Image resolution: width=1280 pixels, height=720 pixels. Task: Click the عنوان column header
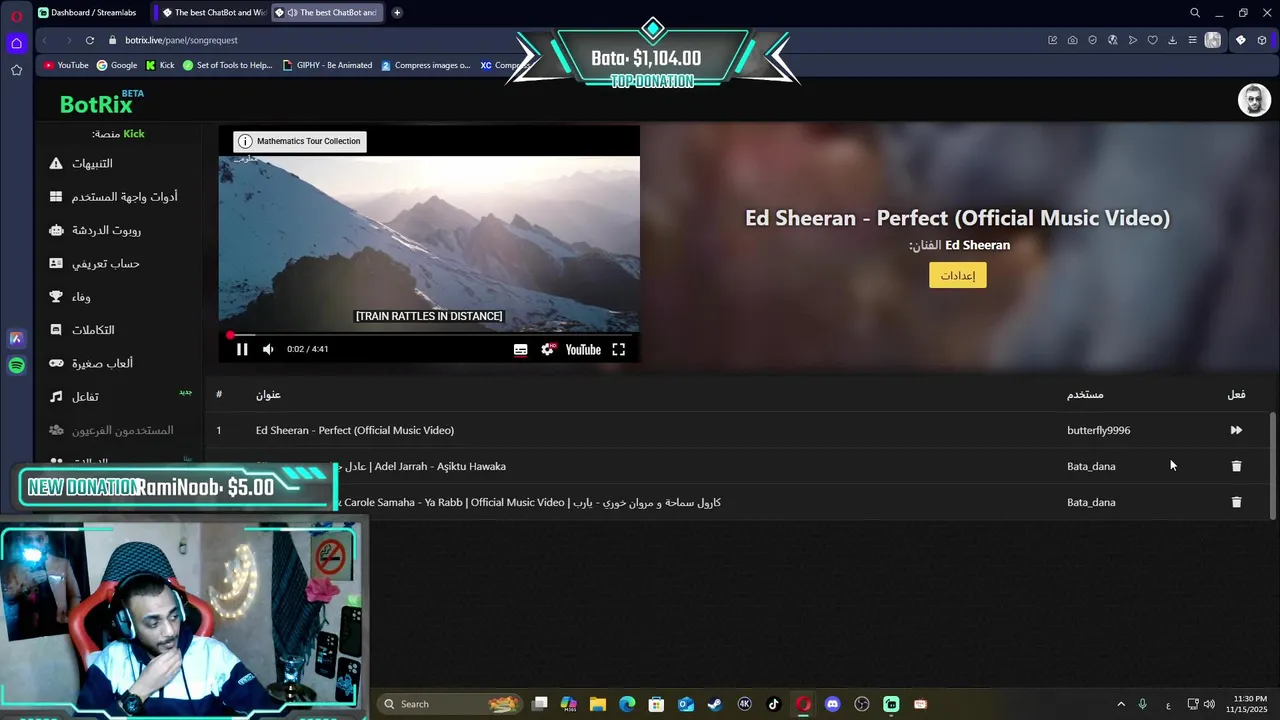268,395
